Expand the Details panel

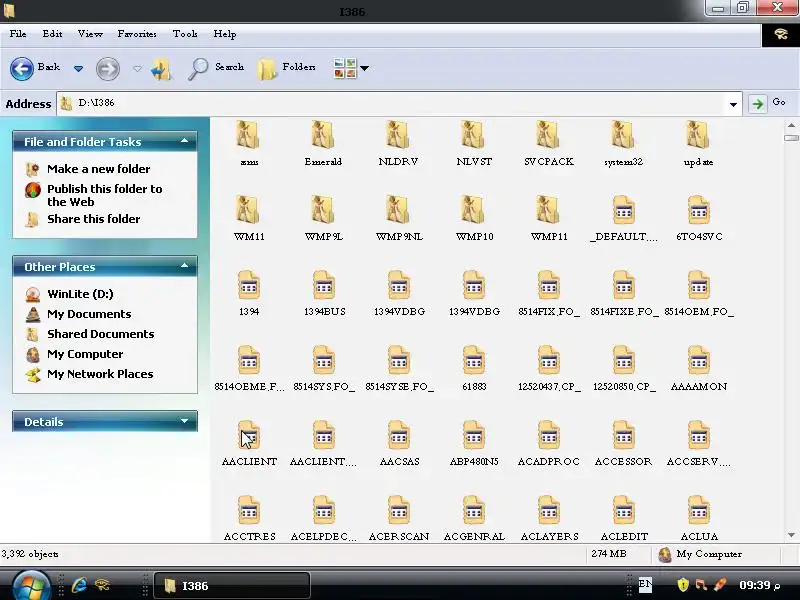point(184,421)
